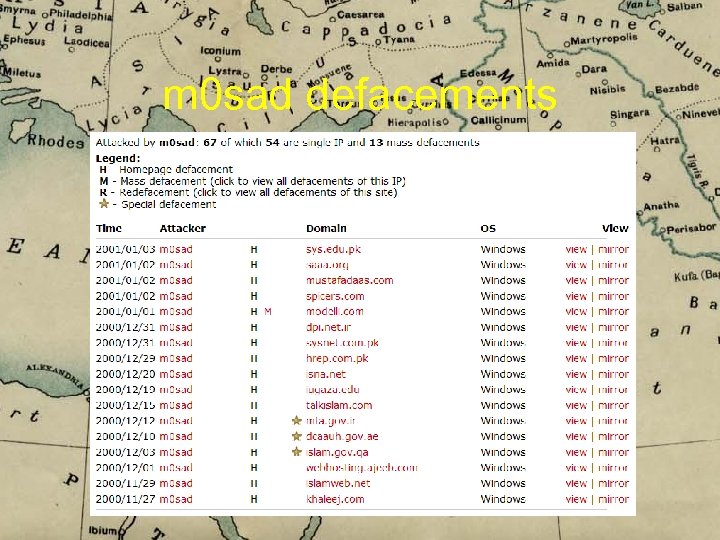Open mass defacement M link for modelli.com
The image size is (720, 540).
[268, 311]
